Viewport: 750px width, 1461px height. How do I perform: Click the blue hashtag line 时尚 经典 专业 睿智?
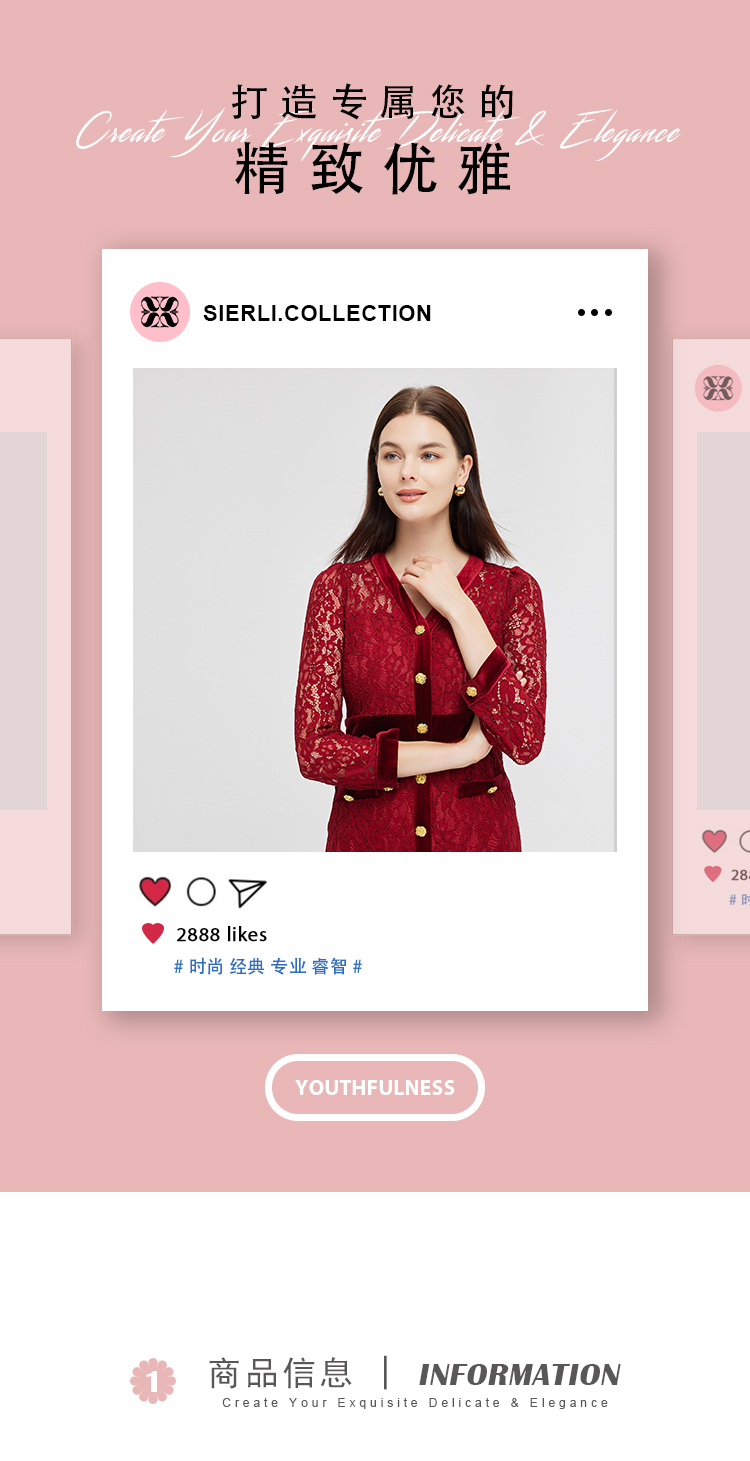click(x=268, y=966)
